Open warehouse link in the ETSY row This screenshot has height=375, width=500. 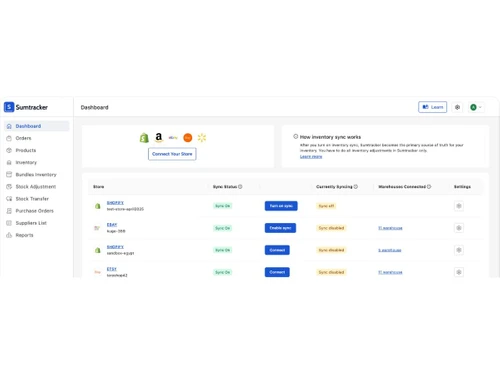tap(390, 272)
